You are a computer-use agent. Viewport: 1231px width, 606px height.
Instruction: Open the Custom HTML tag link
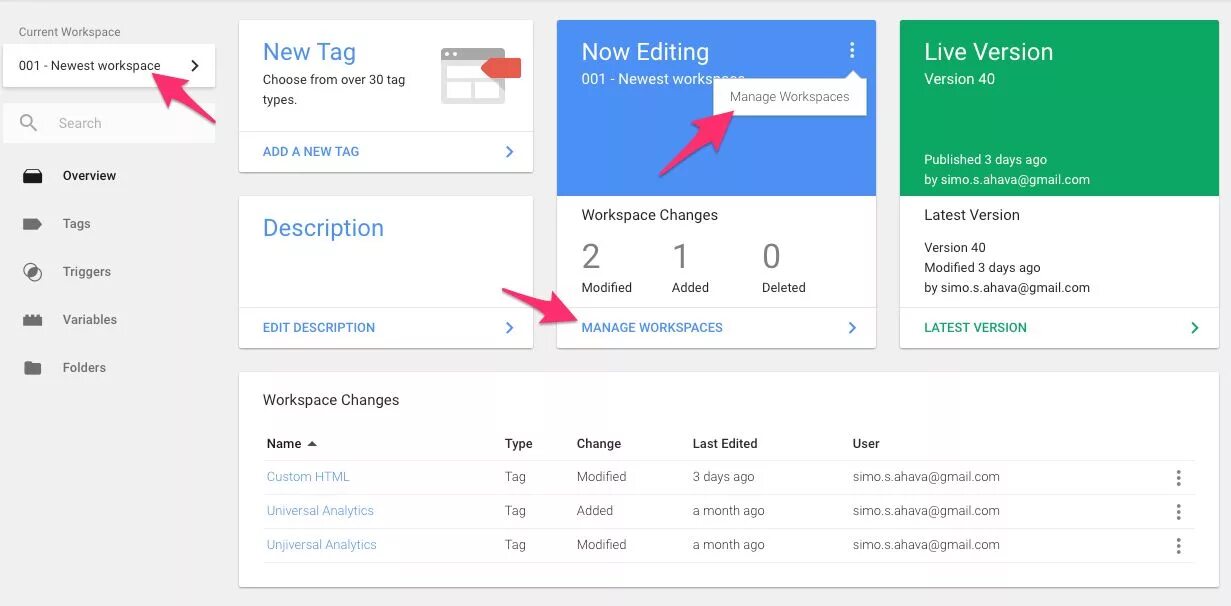point(308,477)
